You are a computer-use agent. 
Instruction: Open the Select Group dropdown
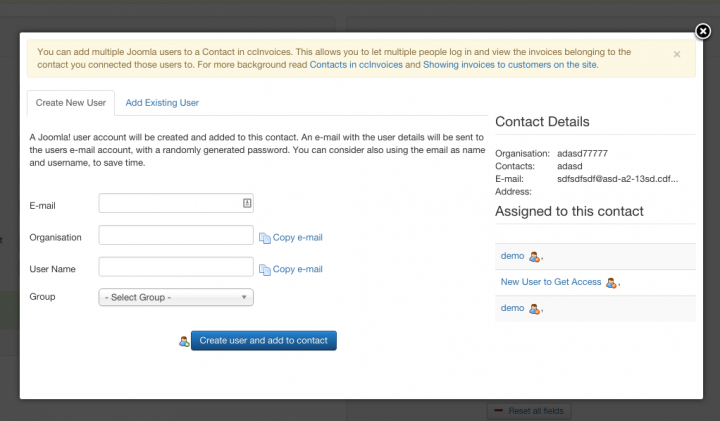176,297
